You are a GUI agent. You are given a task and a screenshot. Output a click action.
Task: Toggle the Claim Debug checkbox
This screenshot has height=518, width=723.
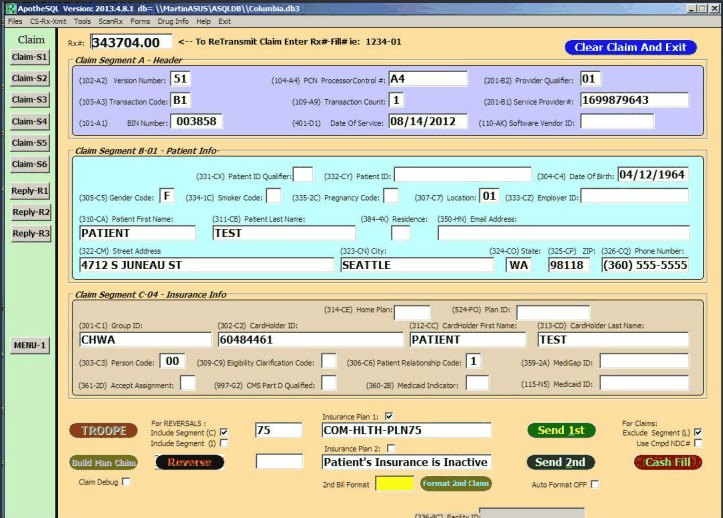coord(126,482)
